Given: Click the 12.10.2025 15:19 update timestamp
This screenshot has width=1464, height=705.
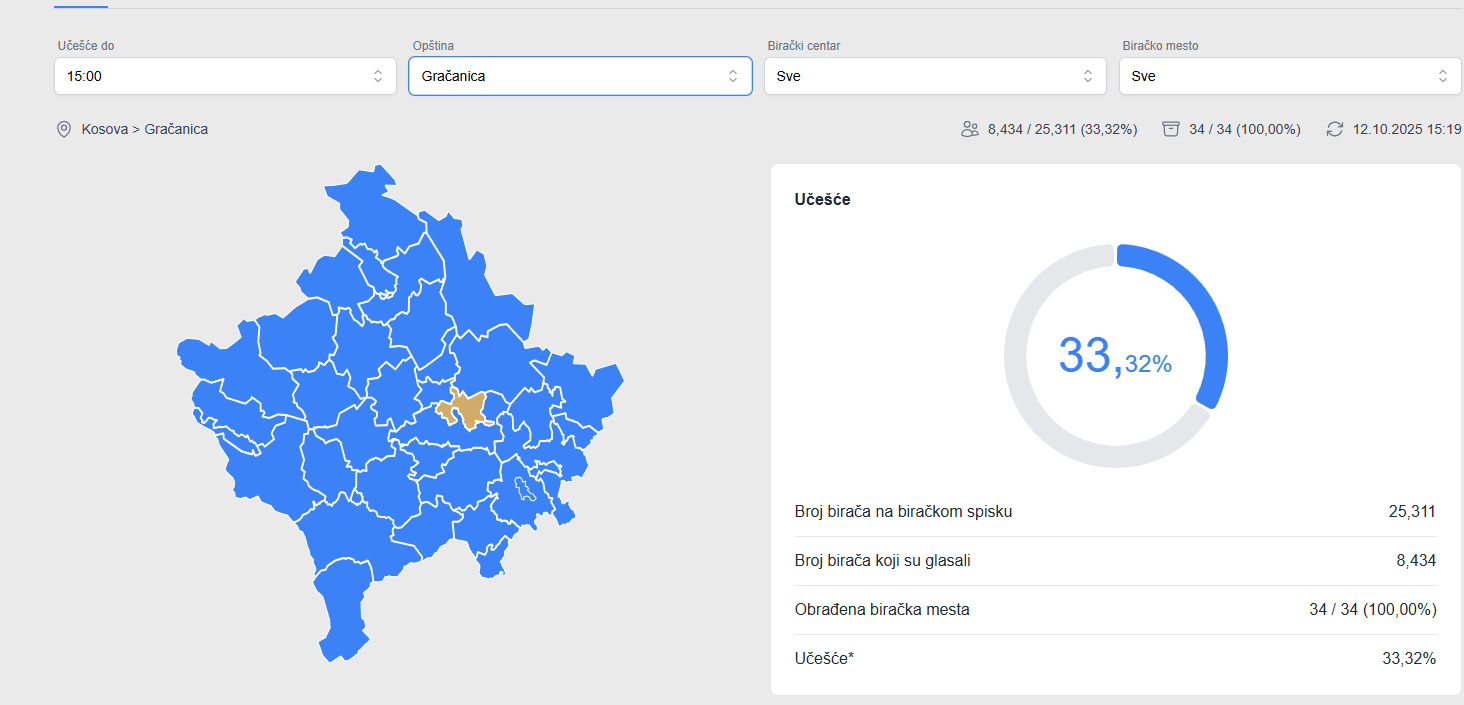Looking at the screenshot, I should coord(1407,129).
